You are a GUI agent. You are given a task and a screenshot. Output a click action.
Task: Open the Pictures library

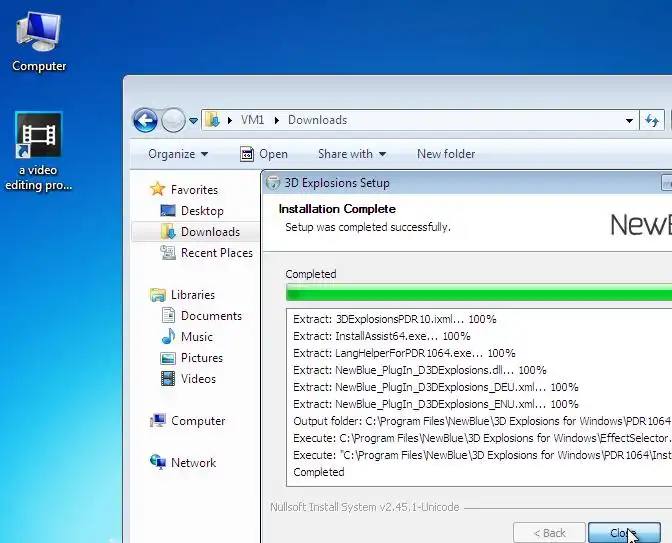[x=202, y=358]
